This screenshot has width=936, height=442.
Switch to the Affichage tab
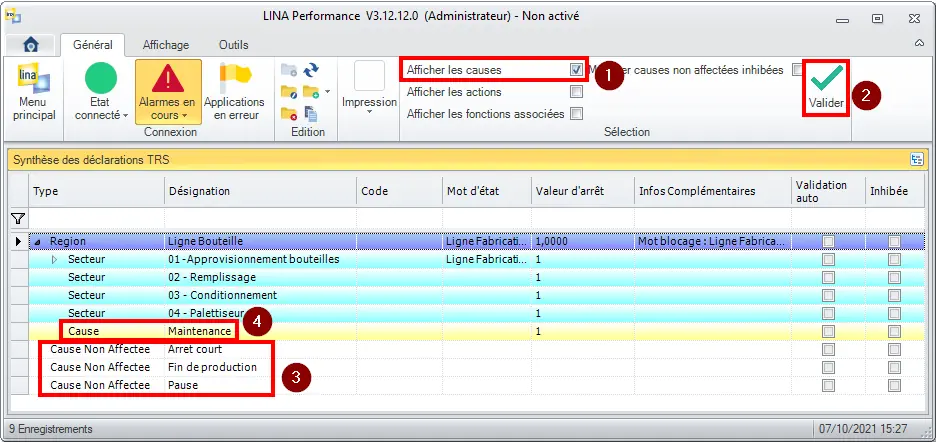pos(165,45)
